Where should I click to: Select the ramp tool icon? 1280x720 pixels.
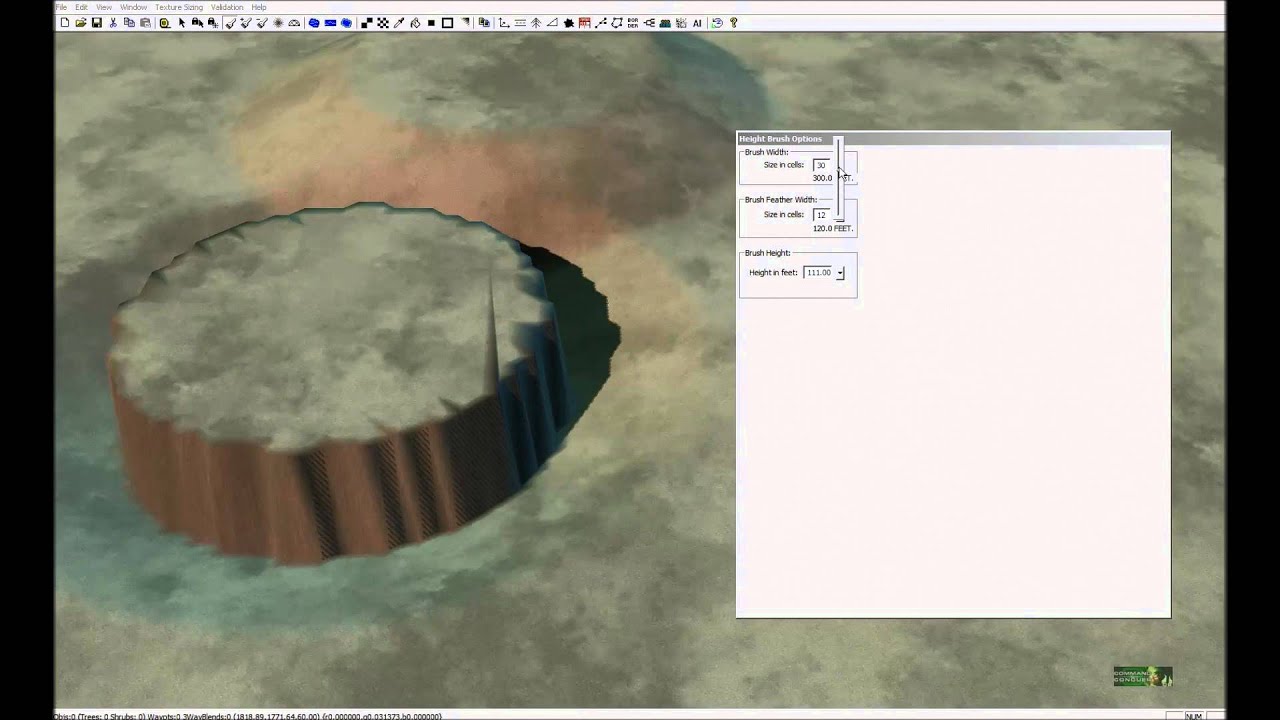552,22
